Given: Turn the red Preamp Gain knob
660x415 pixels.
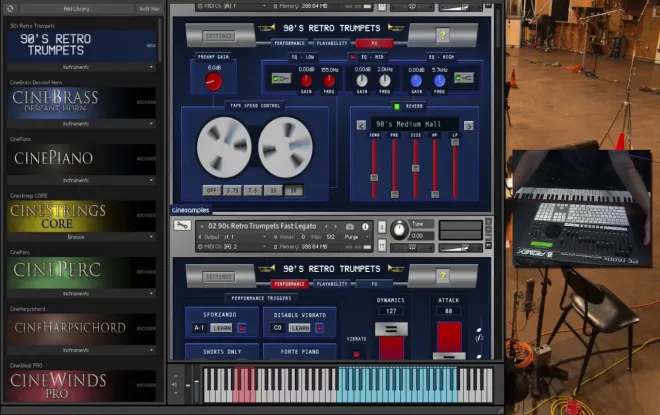Looking at the screenshot, I should click(x=213, y=81).
